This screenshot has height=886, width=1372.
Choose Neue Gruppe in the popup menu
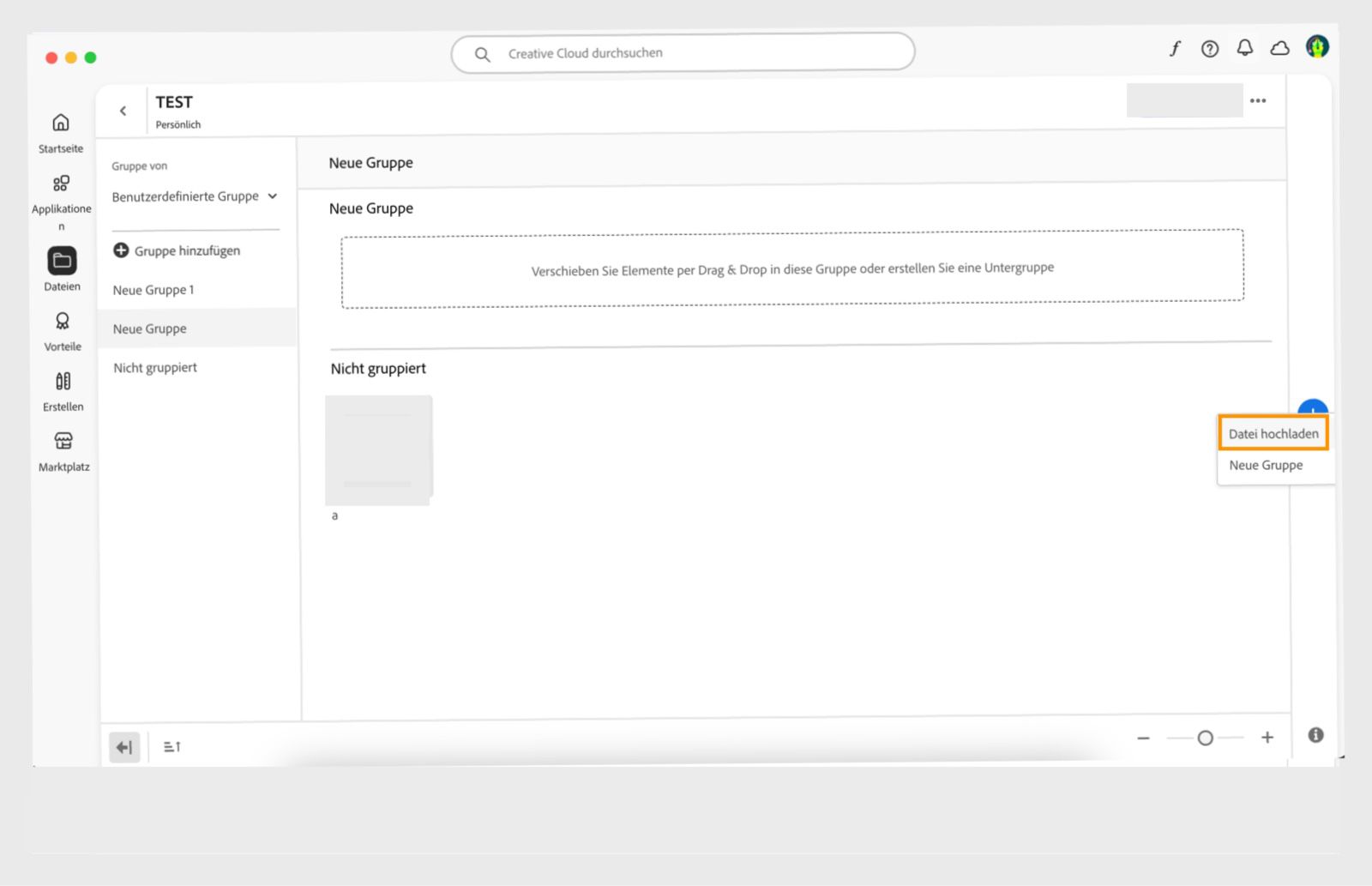click(1266, 465)
